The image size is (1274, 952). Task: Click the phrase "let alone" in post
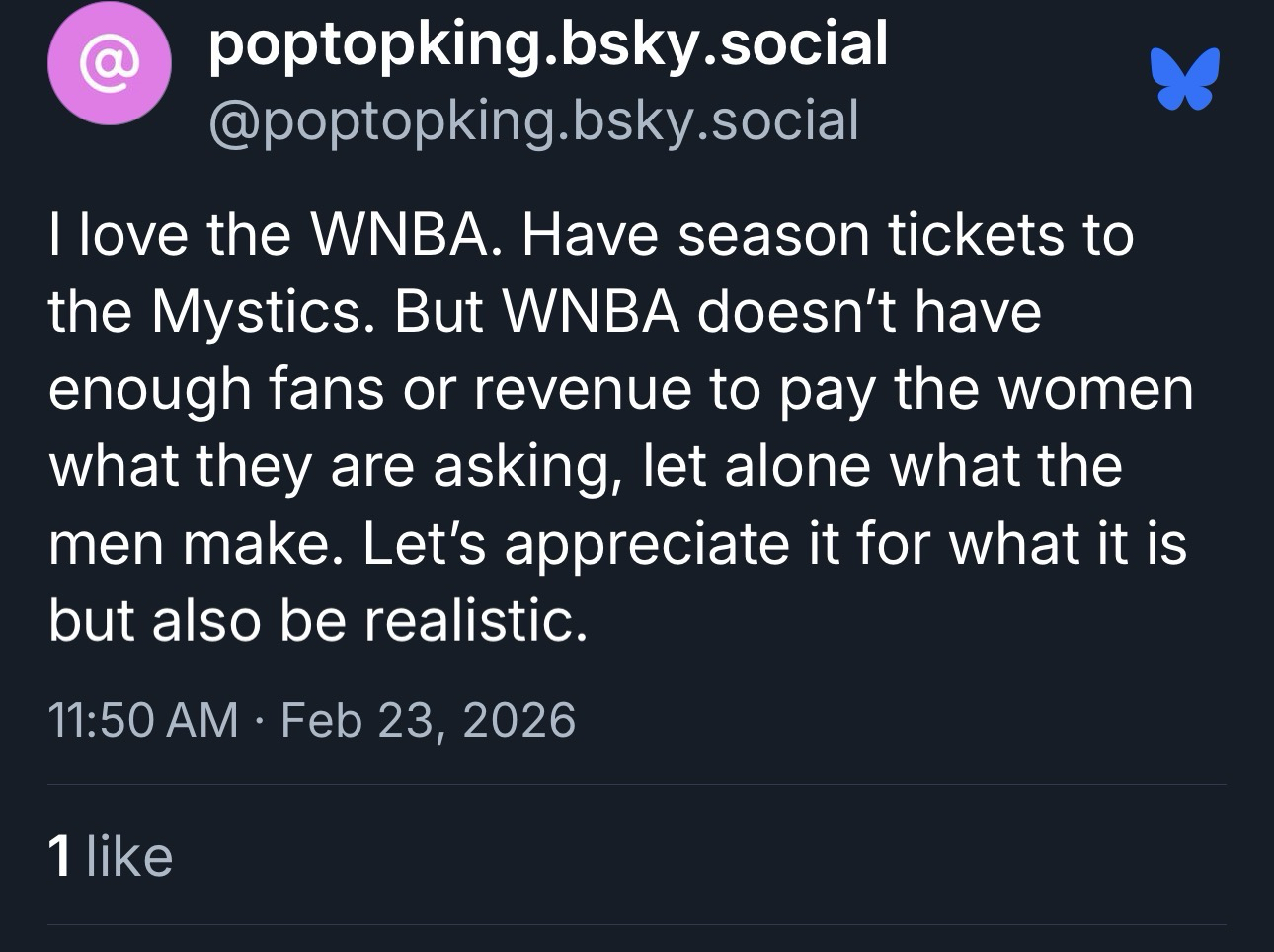[756, 466]
